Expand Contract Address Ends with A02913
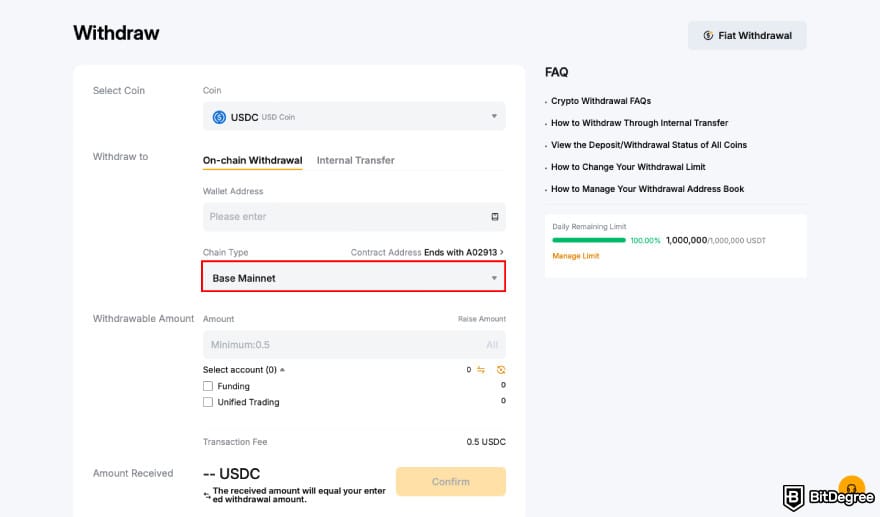Screen dimensions: 880x517 [x=427, y=252]
